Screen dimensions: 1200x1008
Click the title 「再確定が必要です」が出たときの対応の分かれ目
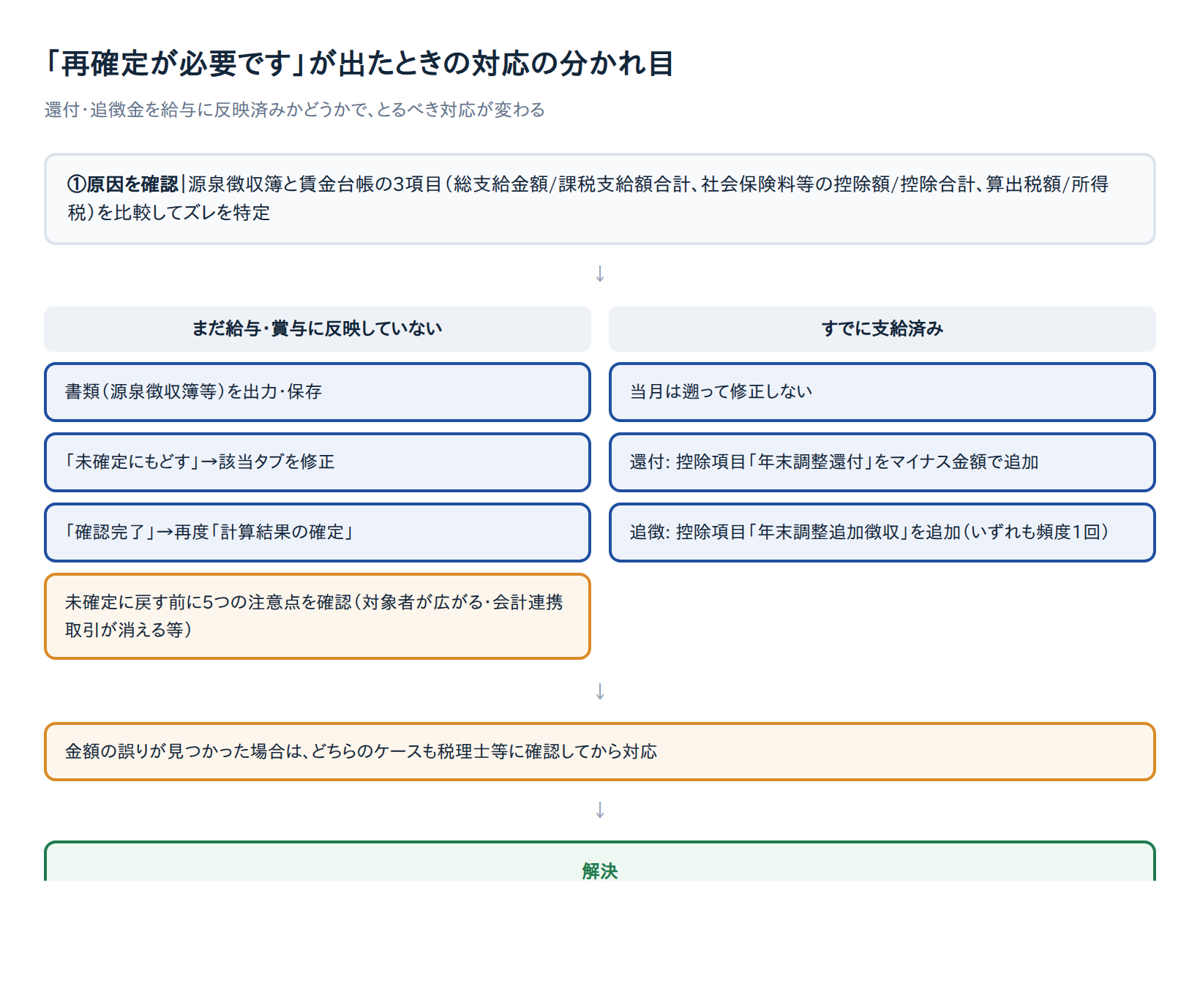(359, 64)
